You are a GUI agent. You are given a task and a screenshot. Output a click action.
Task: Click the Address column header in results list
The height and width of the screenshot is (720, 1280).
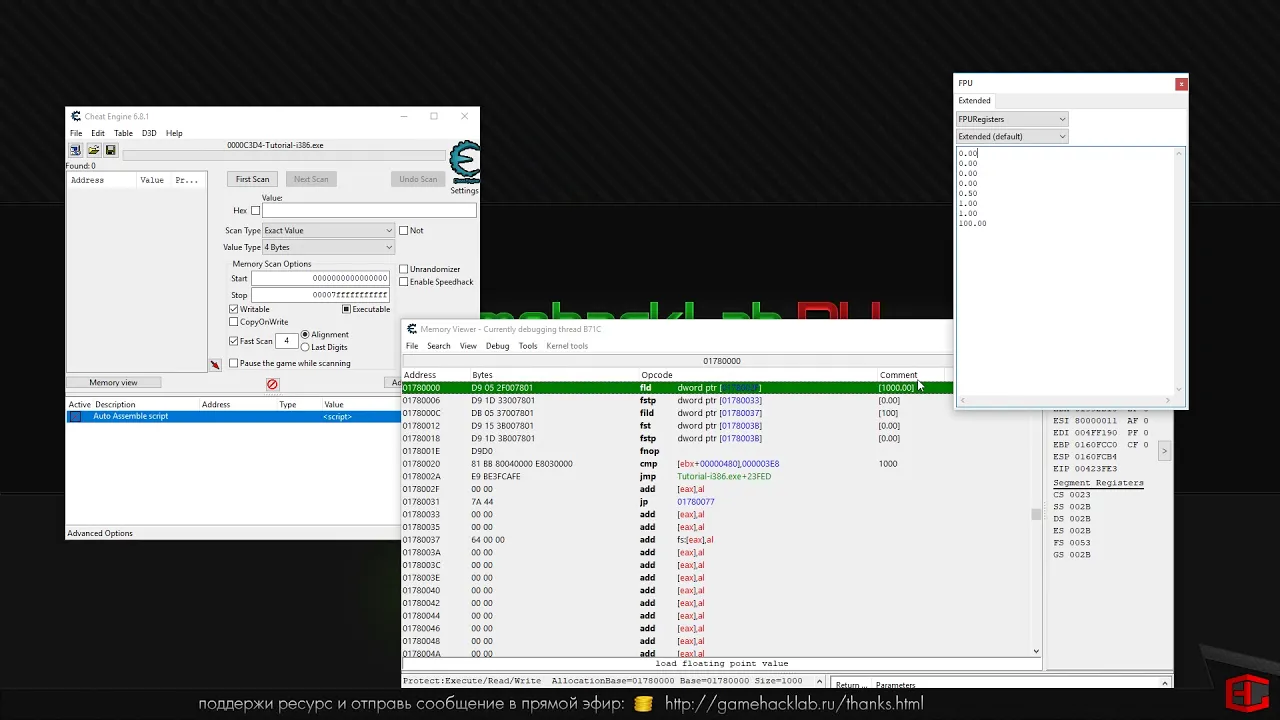pos(101,180)
